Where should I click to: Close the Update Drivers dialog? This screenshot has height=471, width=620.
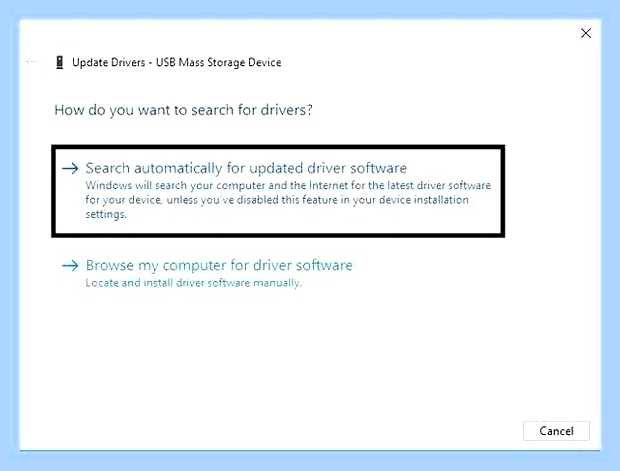click(x=586, y=33)
